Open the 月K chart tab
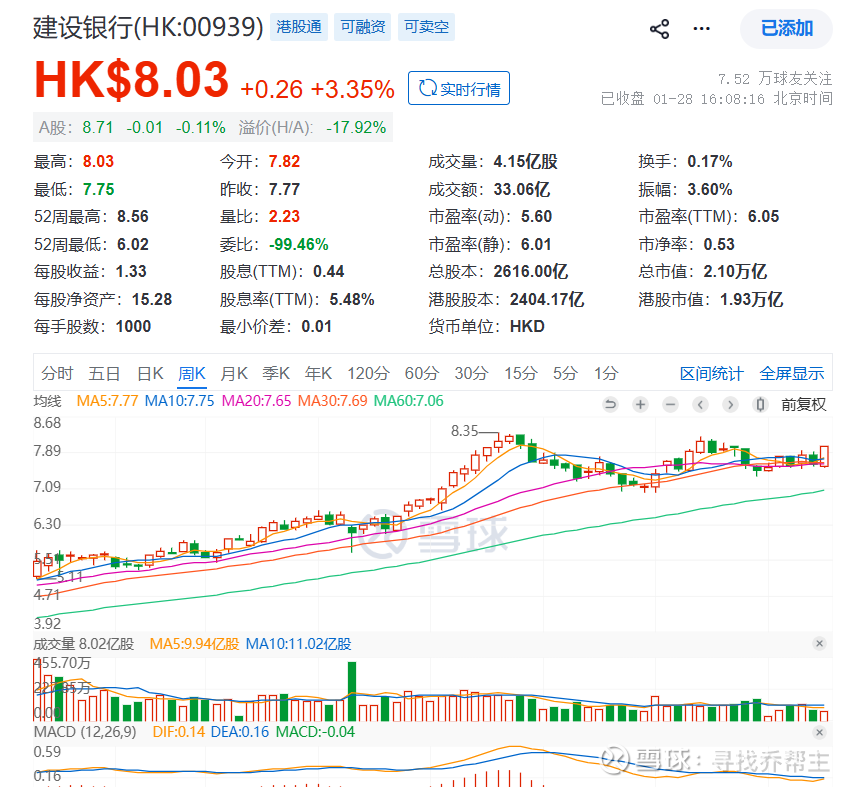Viewport: 855px width, 787px height. click(x=234, y=374)
